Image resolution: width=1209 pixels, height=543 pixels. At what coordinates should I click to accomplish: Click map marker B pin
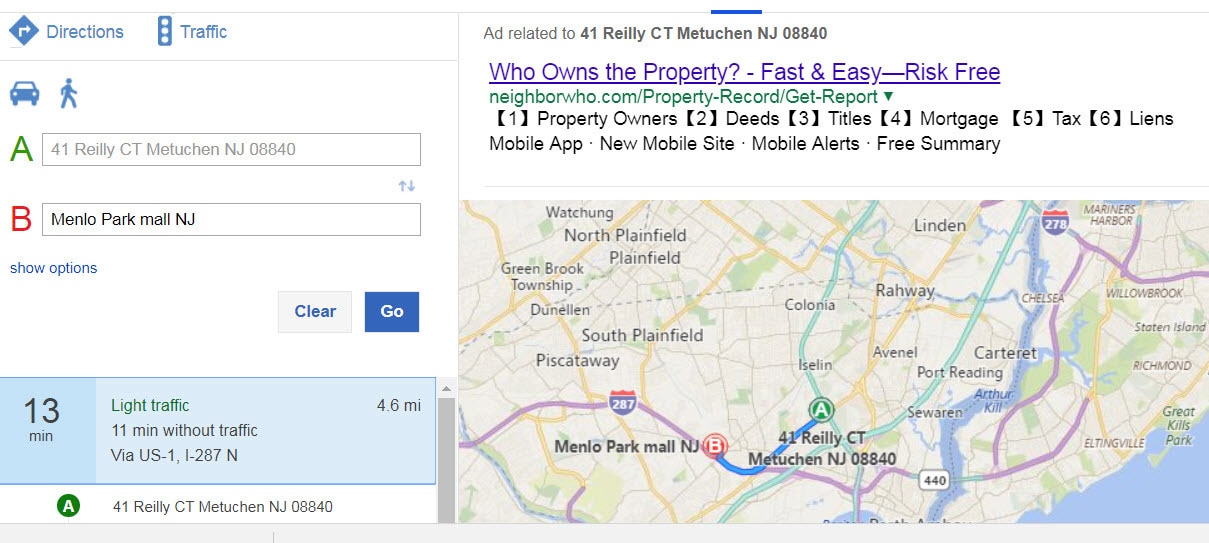pyautogui.click(x=715, y=446)
